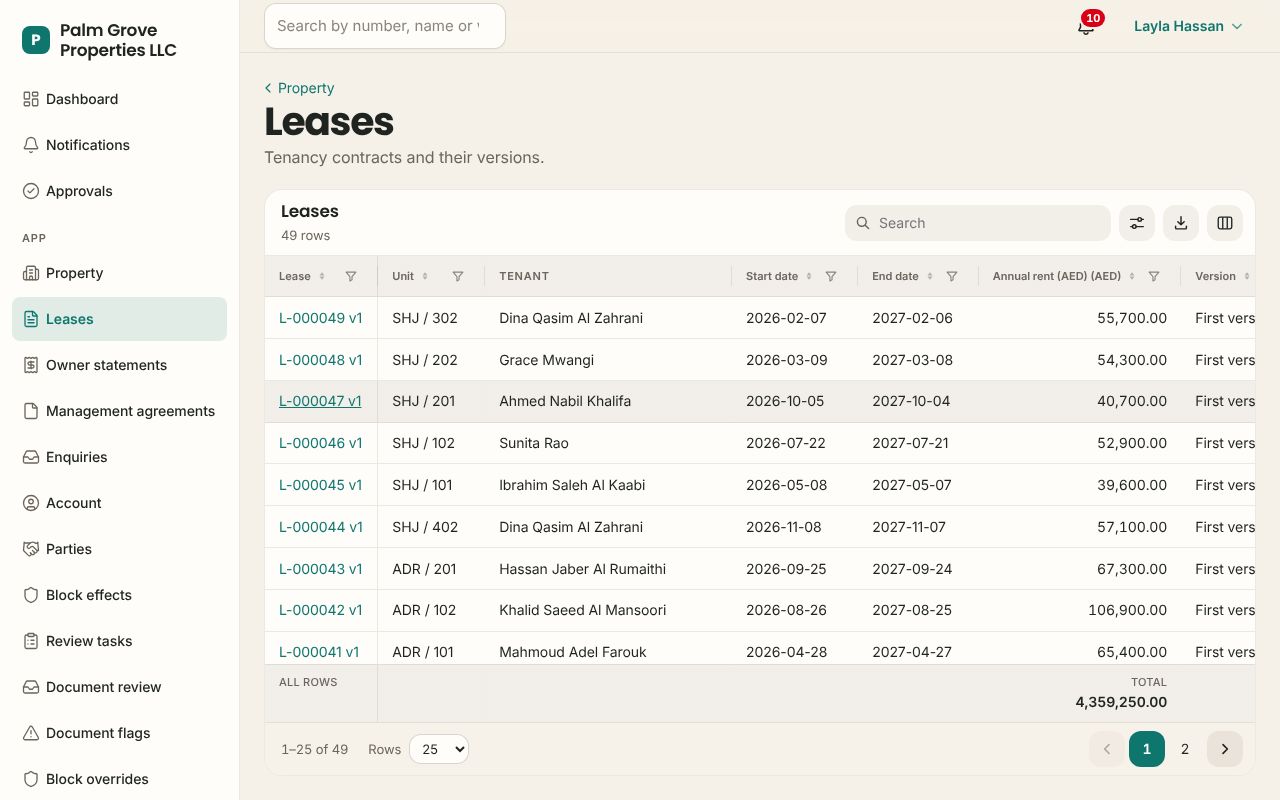The image size is (1280, 800).
Task: Open the Rows per page dropdown
Action: pos(439,749)
